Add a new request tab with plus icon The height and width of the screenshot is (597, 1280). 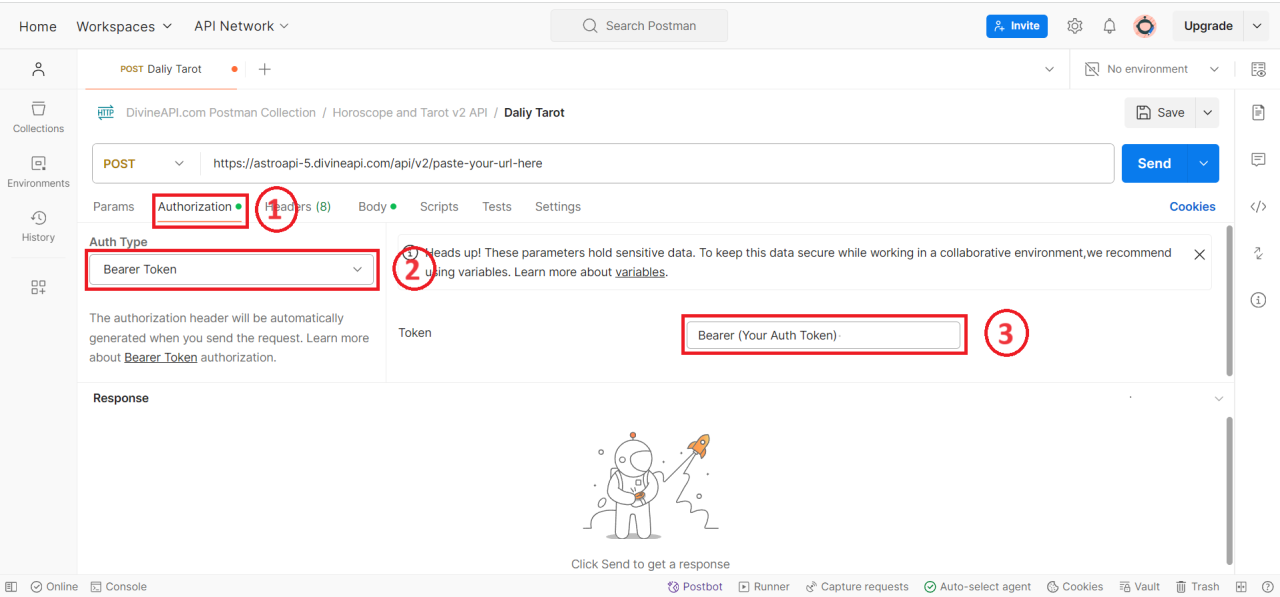coord(264,69)
